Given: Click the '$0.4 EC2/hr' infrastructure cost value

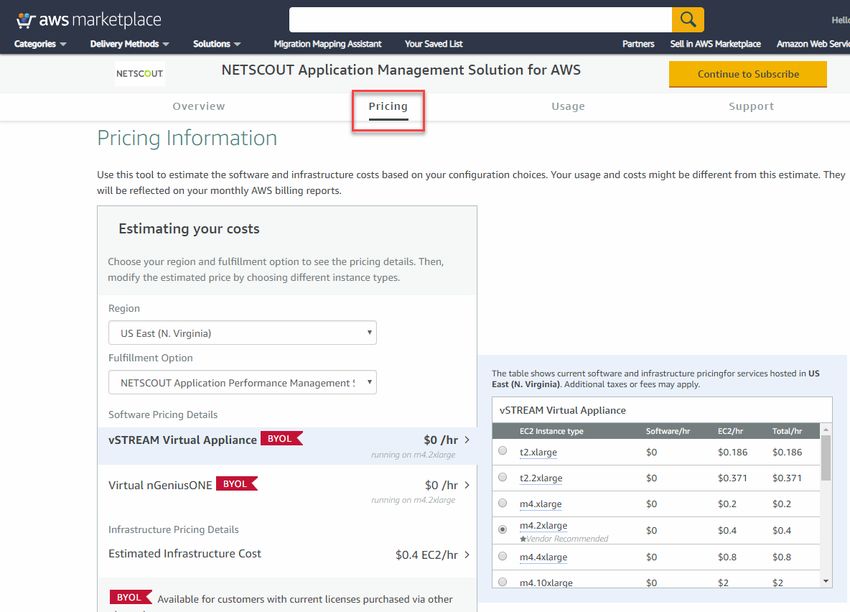Looking at the screenshot, I should [x=427, y=555].
